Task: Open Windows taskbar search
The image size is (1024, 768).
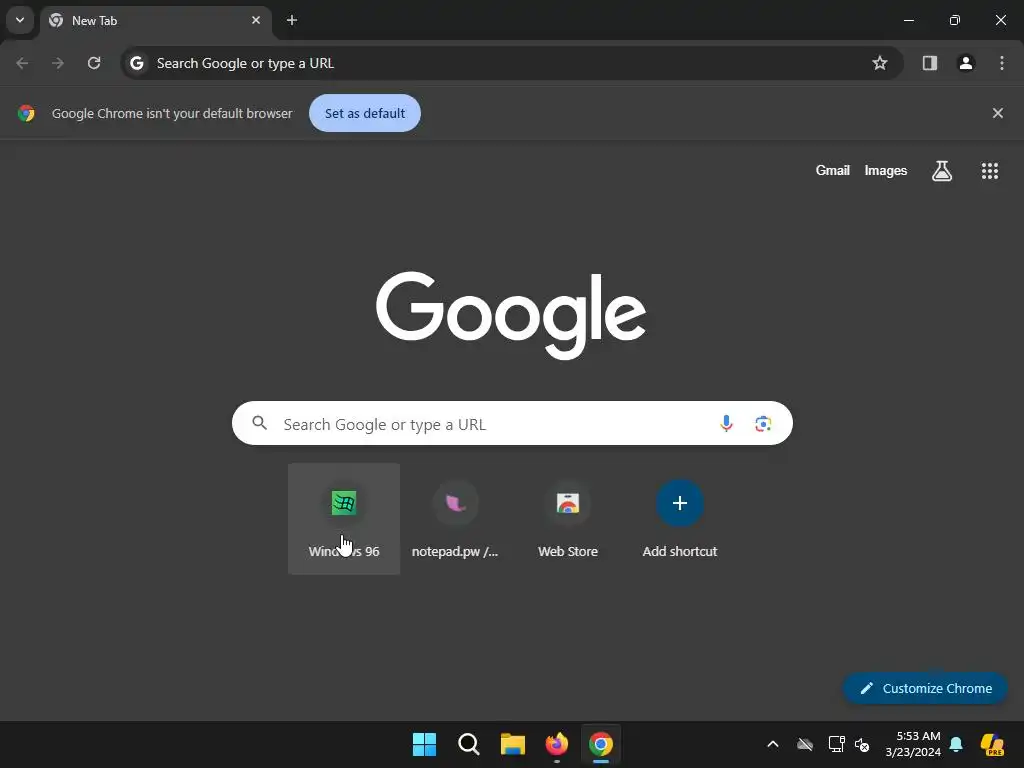Action: (468, 744)
